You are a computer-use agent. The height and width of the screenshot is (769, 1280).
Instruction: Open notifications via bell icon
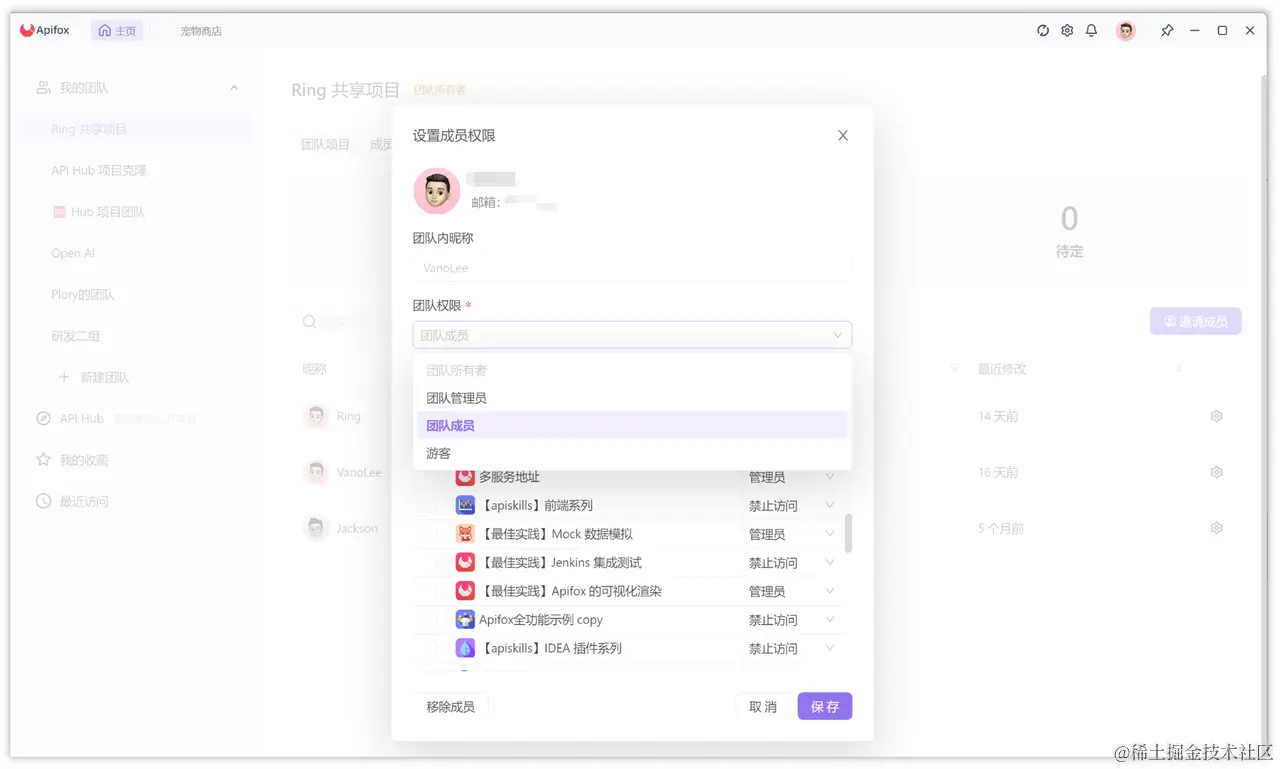pyautogui.click(x=1091, y=30)
